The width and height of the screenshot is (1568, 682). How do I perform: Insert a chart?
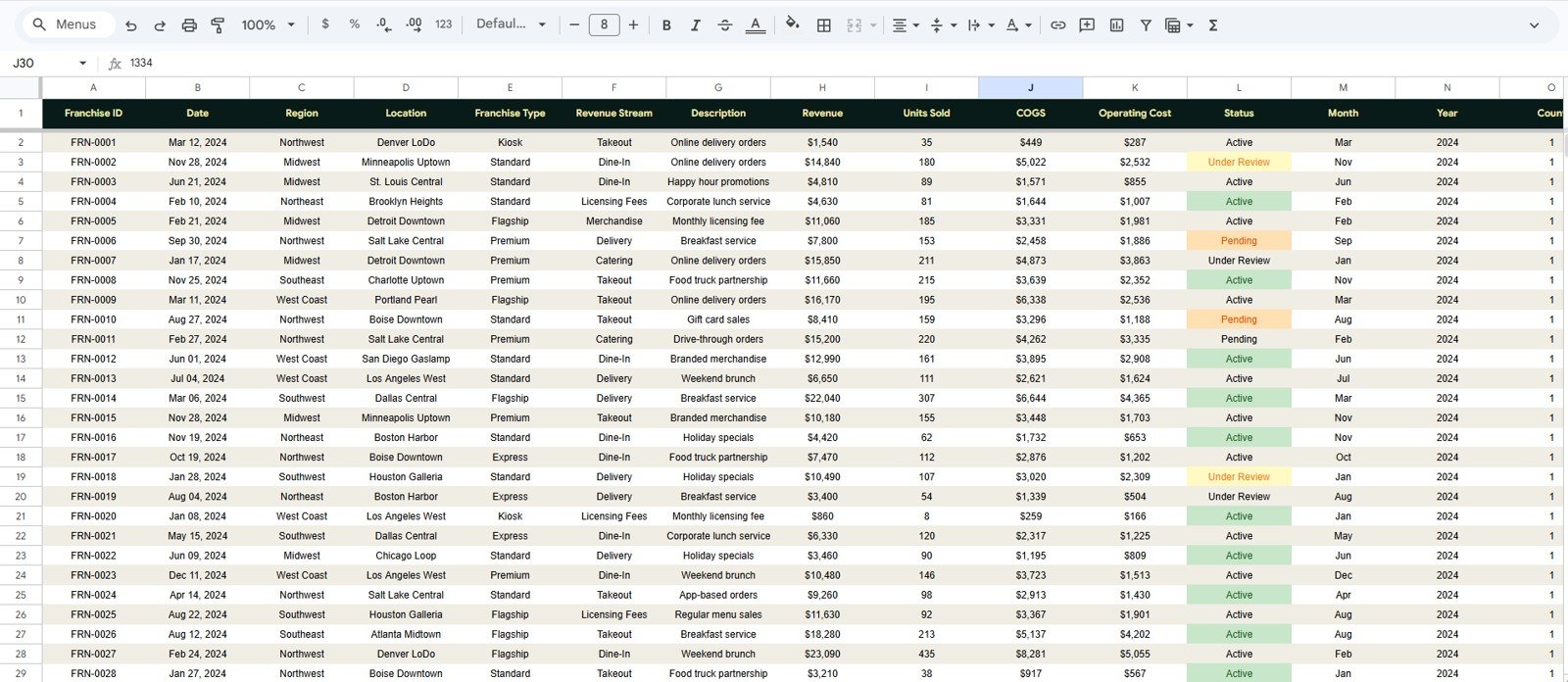[x=1116, y=25]
